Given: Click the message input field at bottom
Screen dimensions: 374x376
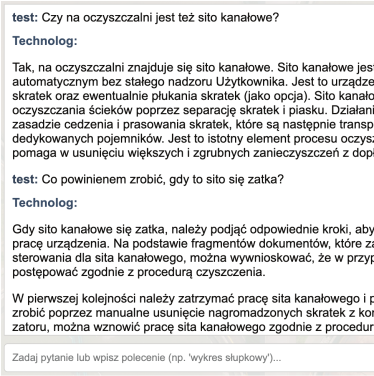Looking at the screenshot, I should click(x=189, y=358).
